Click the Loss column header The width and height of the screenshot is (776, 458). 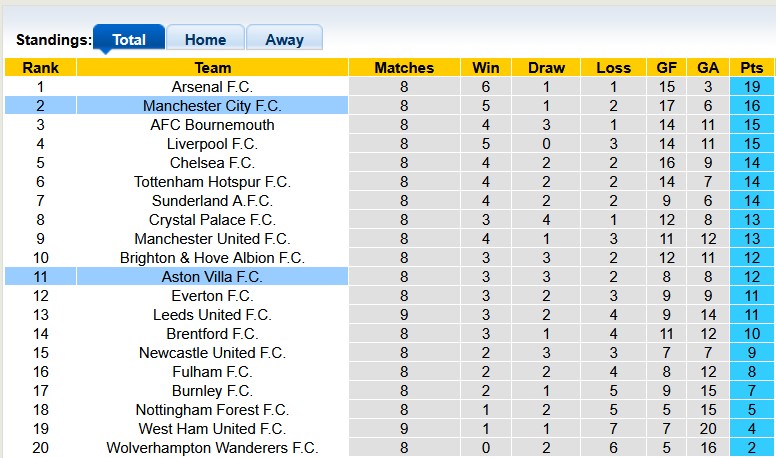(x=613, y=68)
